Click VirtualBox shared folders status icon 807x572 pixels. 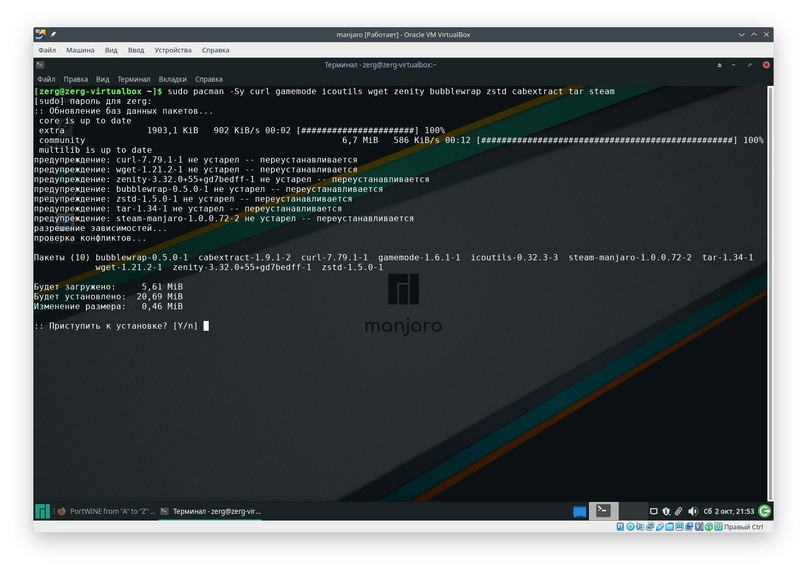(670, 527)
